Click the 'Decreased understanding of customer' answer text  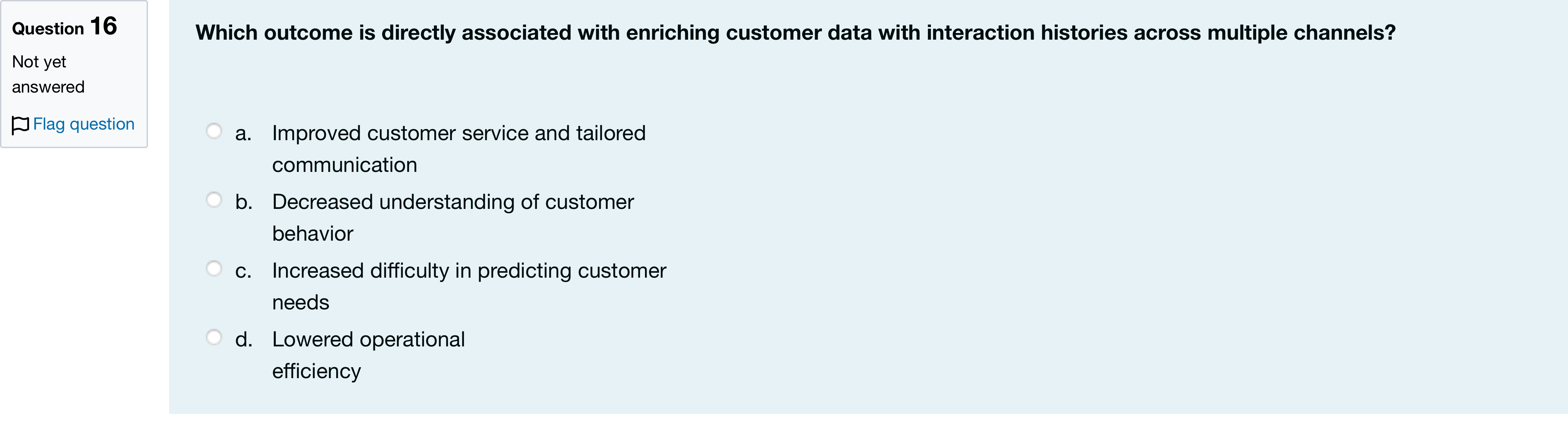453,217
